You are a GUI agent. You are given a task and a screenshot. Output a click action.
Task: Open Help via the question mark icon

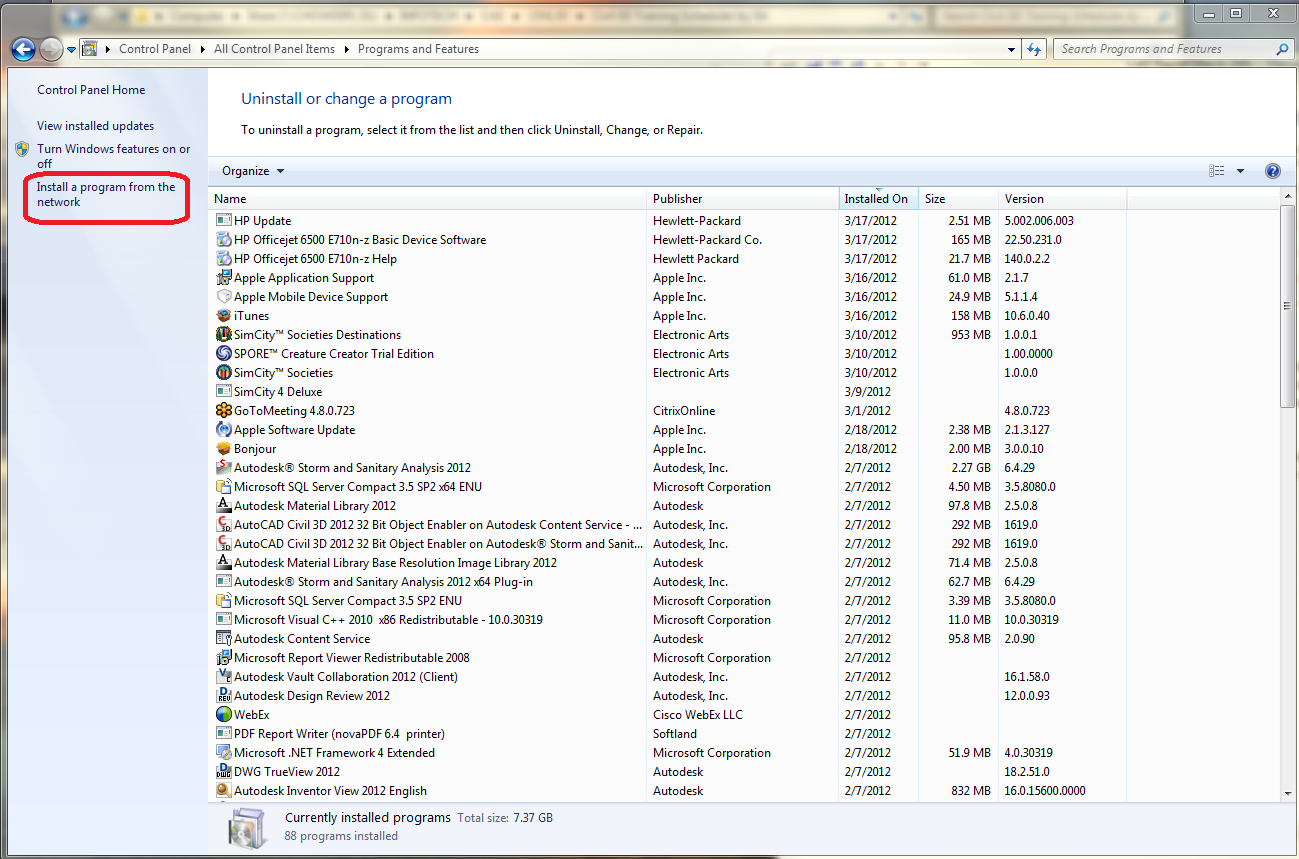pos(1272,170)
